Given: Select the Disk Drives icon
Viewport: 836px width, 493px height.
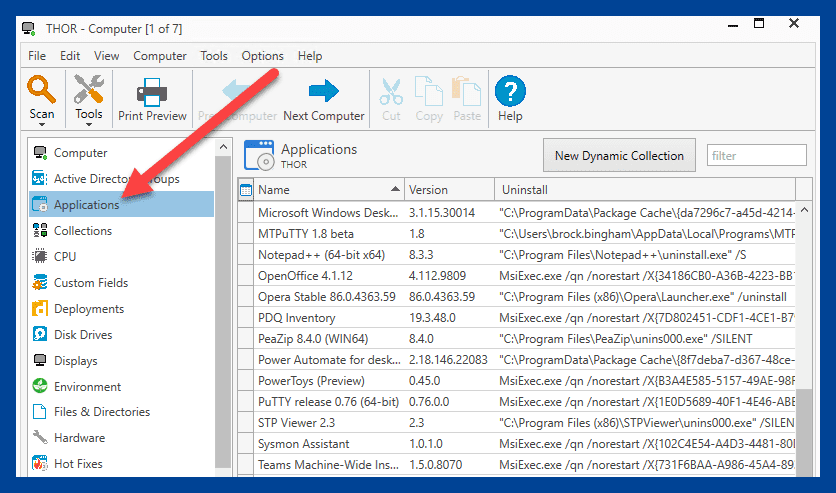Looking at the screenshot, I should pos(40,334).
